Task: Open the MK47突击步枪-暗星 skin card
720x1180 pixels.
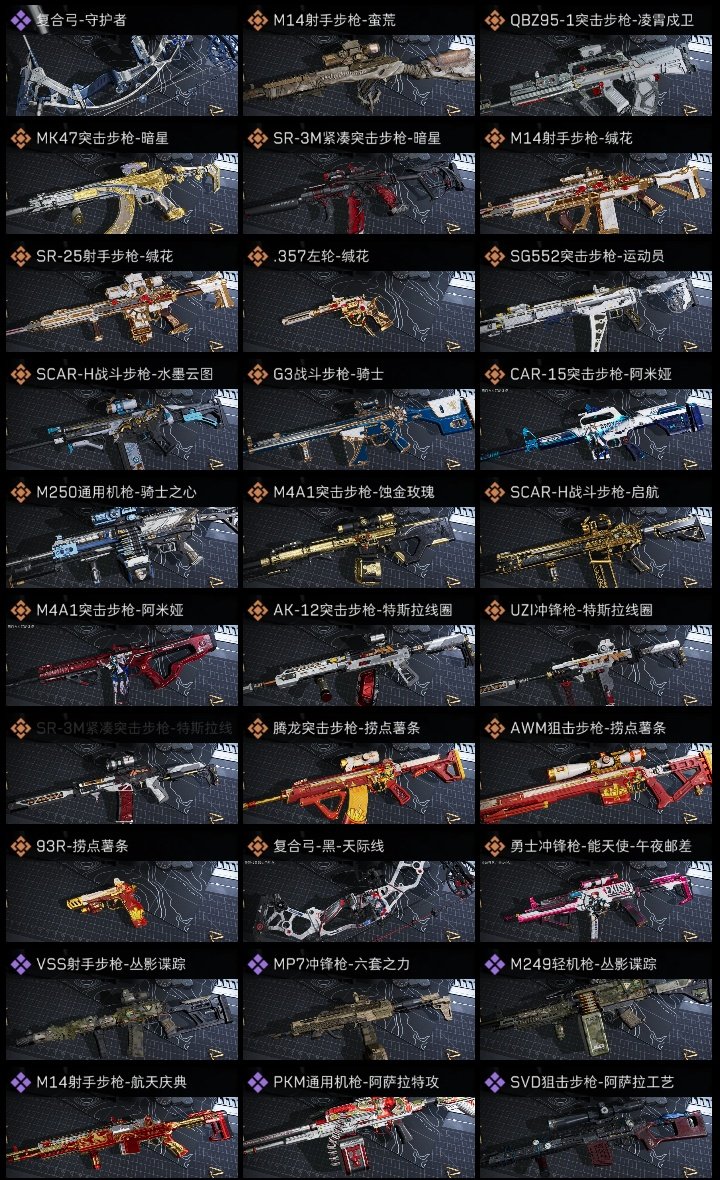Action: (x=122, y=181)
